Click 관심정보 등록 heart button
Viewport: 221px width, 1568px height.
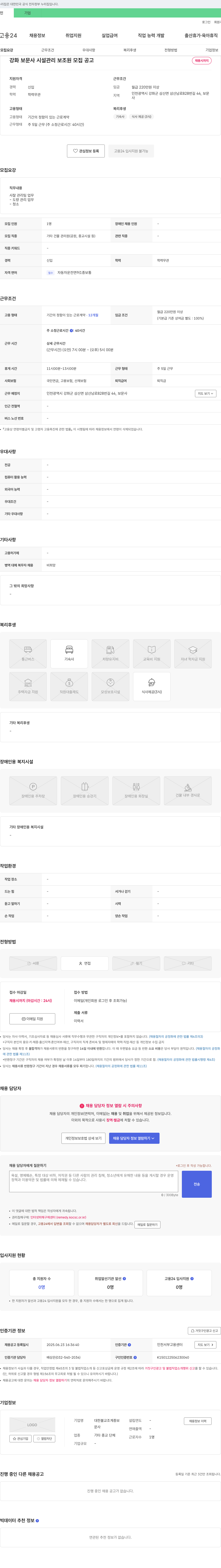[86, 151]
